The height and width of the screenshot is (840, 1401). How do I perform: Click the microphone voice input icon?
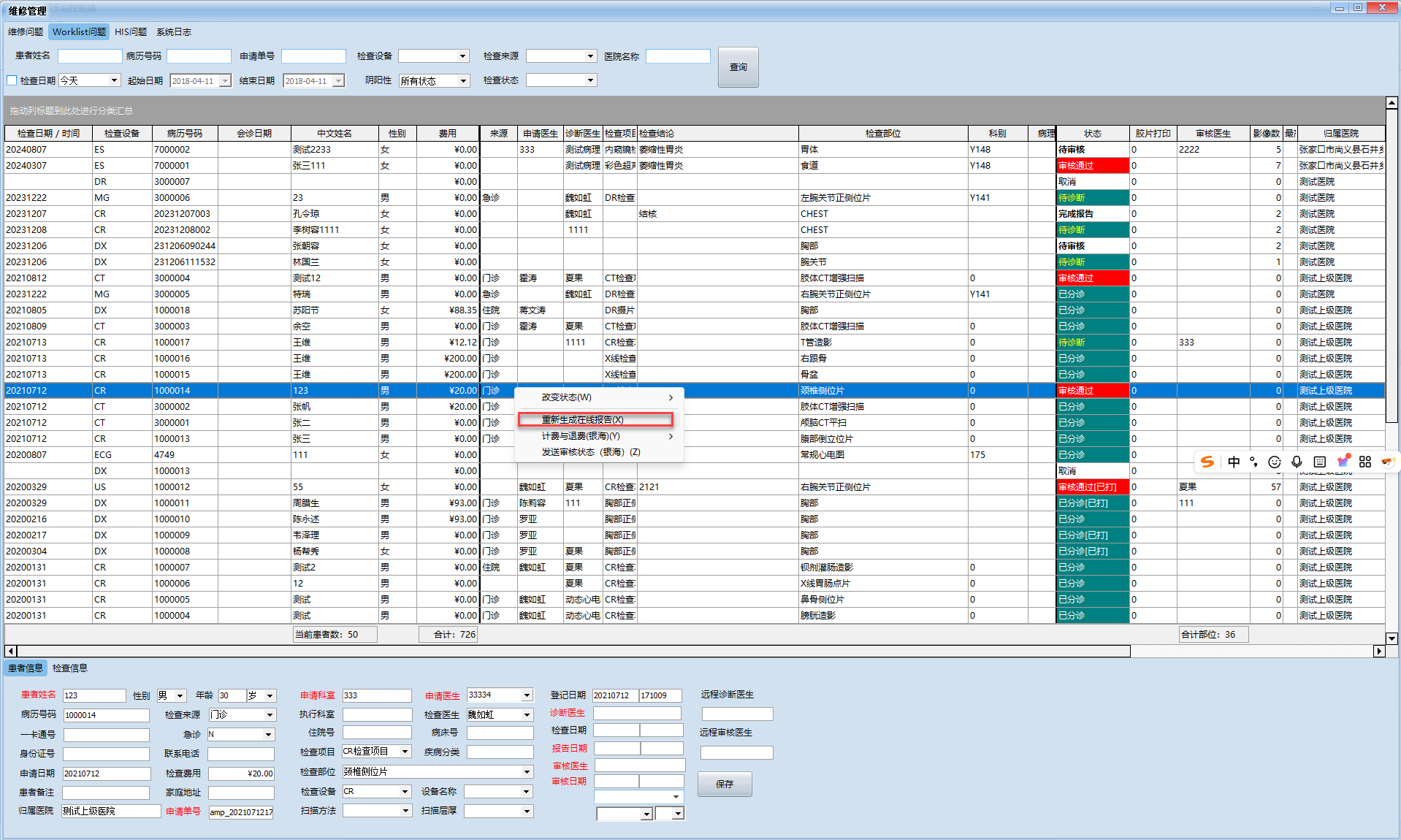pyautogui.click(x=1297, y=462)
